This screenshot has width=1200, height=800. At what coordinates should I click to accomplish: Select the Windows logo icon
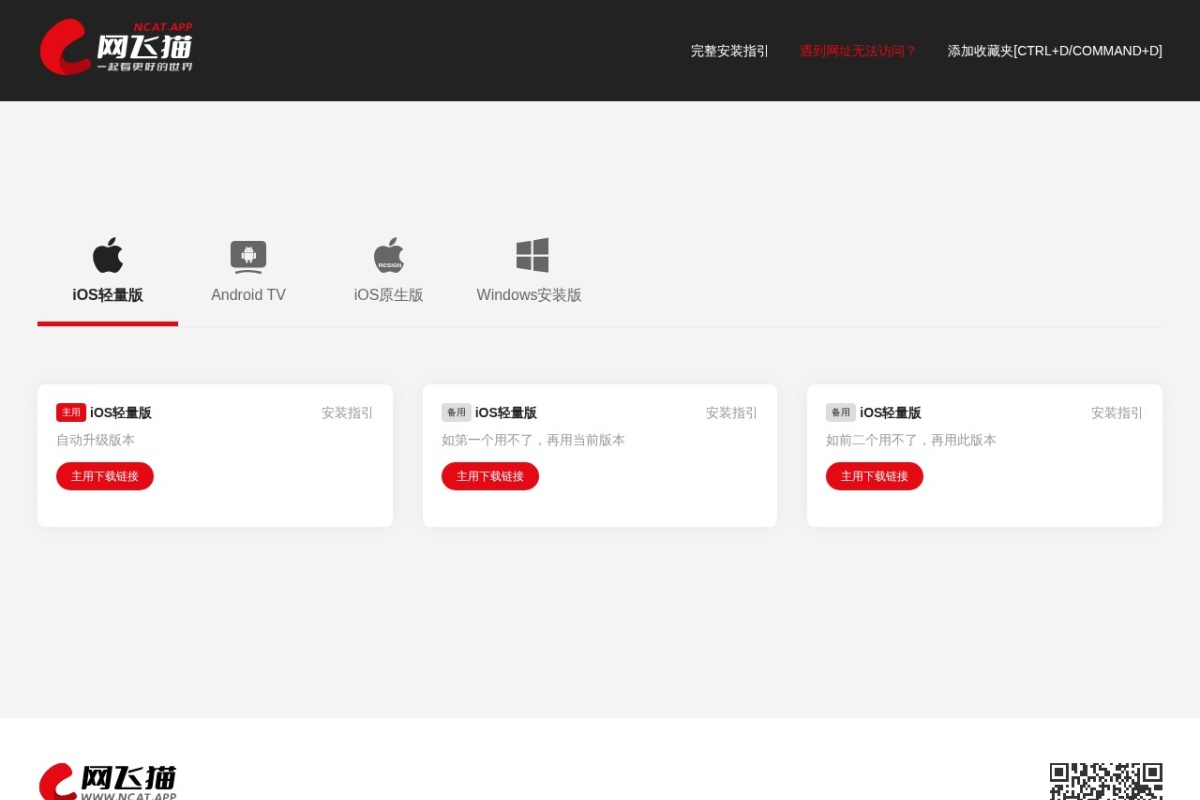[x=532, y=255]
